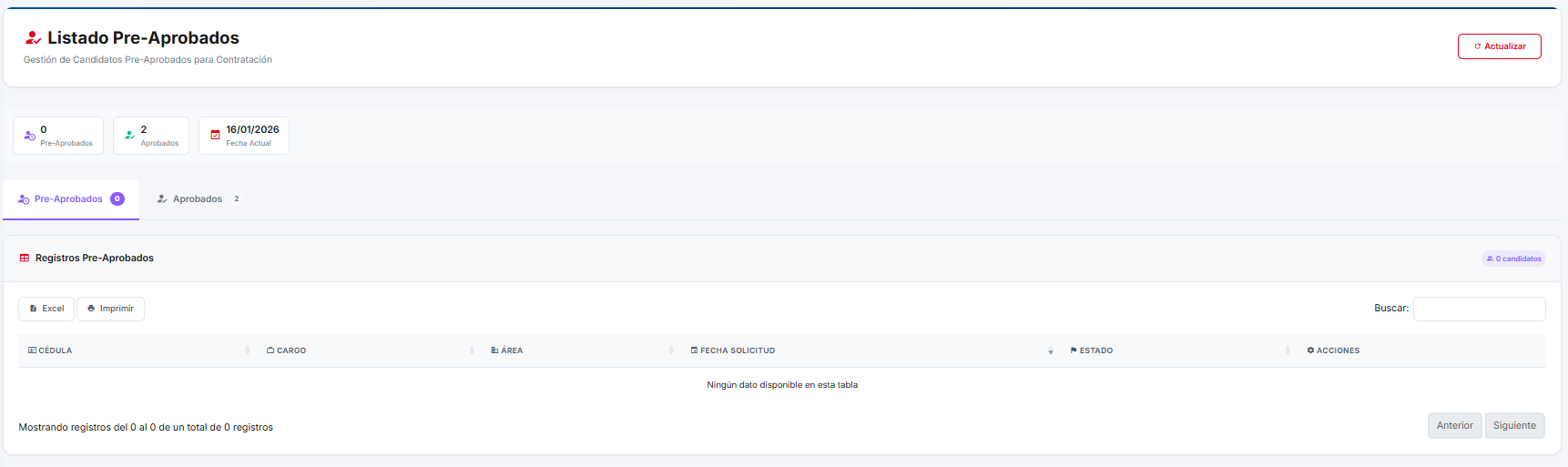
Task: Click the table icon beside Registros Pre-Aprobados
Action: tap(25, 259)
